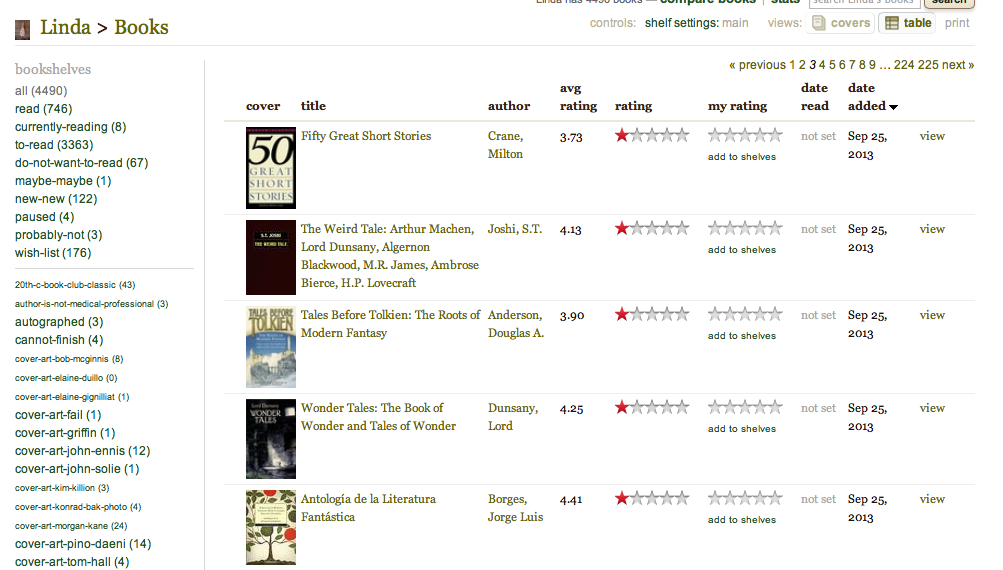
Task: Select the wish-list (176) bookshelf
Action: (x=53, y=253)
